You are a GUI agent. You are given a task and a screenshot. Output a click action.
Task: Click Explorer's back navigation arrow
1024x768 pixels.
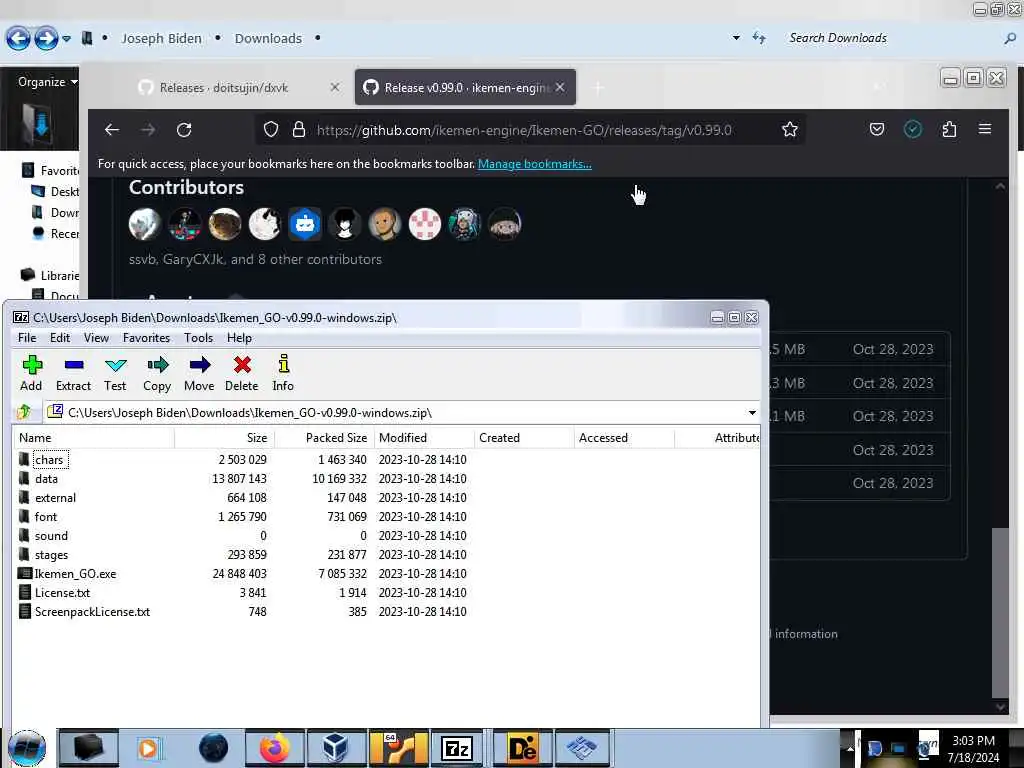point(18,38)
